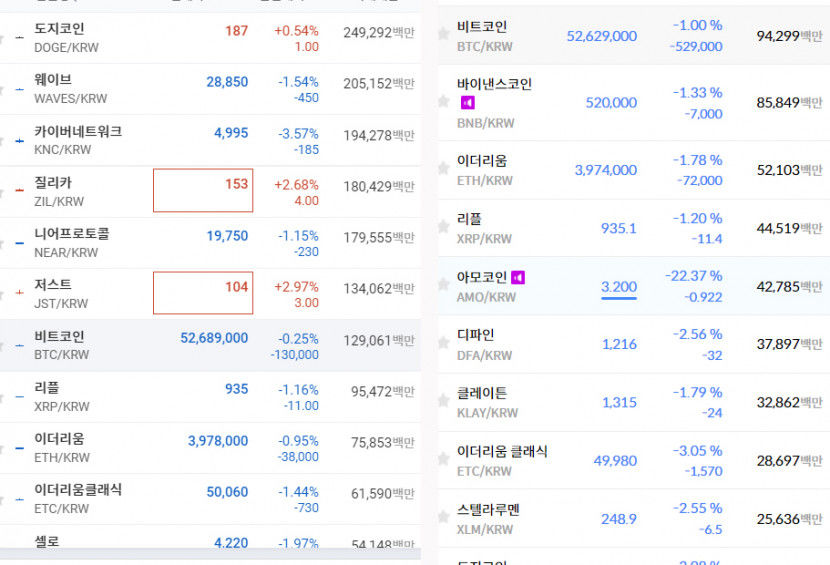Image resolution: width=830 pixels, height=565 pixels.
Task: Select the 셀로 coin name
Action: pos(47,541)
